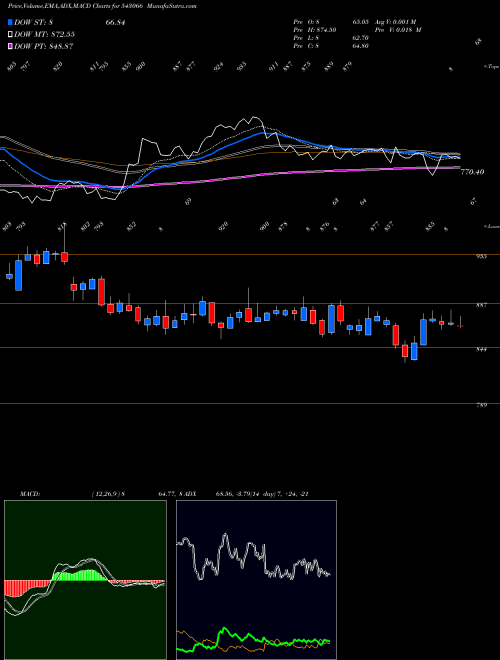Click the 'Pre O' open price row
This screenshot has height=660, width=500.
(331, 21)
